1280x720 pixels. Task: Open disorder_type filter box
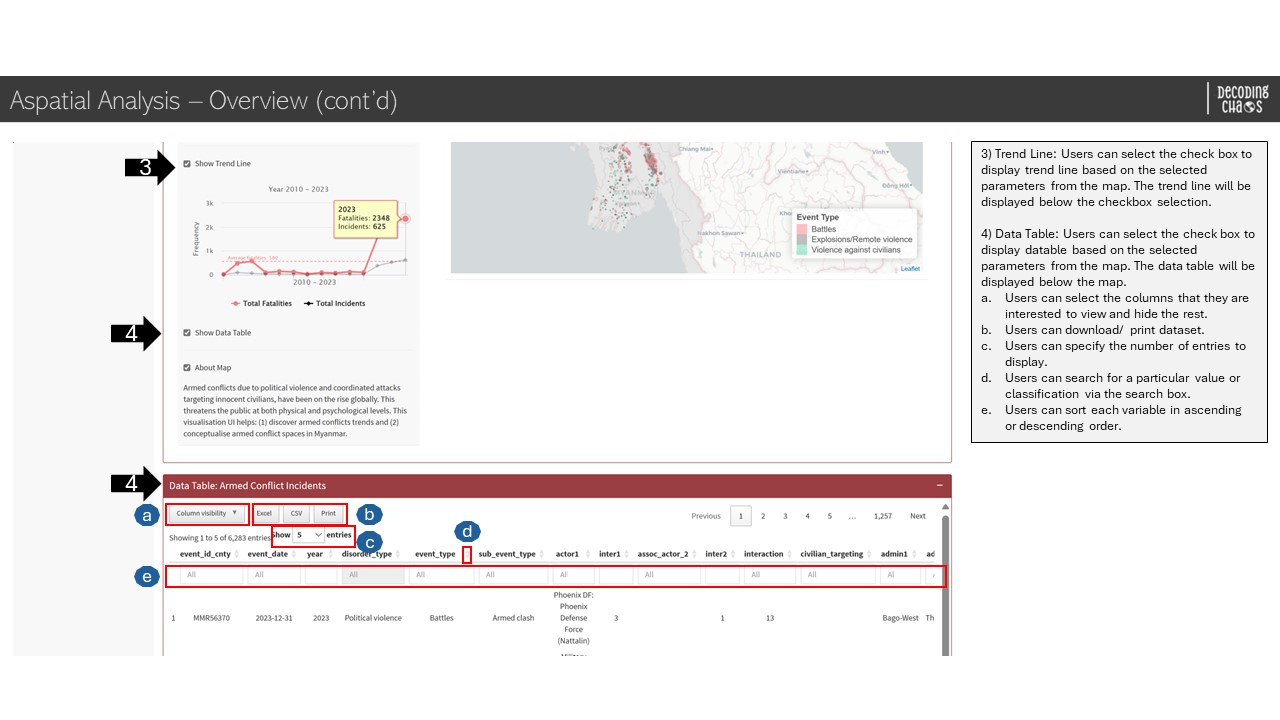[x=371, y=575]
